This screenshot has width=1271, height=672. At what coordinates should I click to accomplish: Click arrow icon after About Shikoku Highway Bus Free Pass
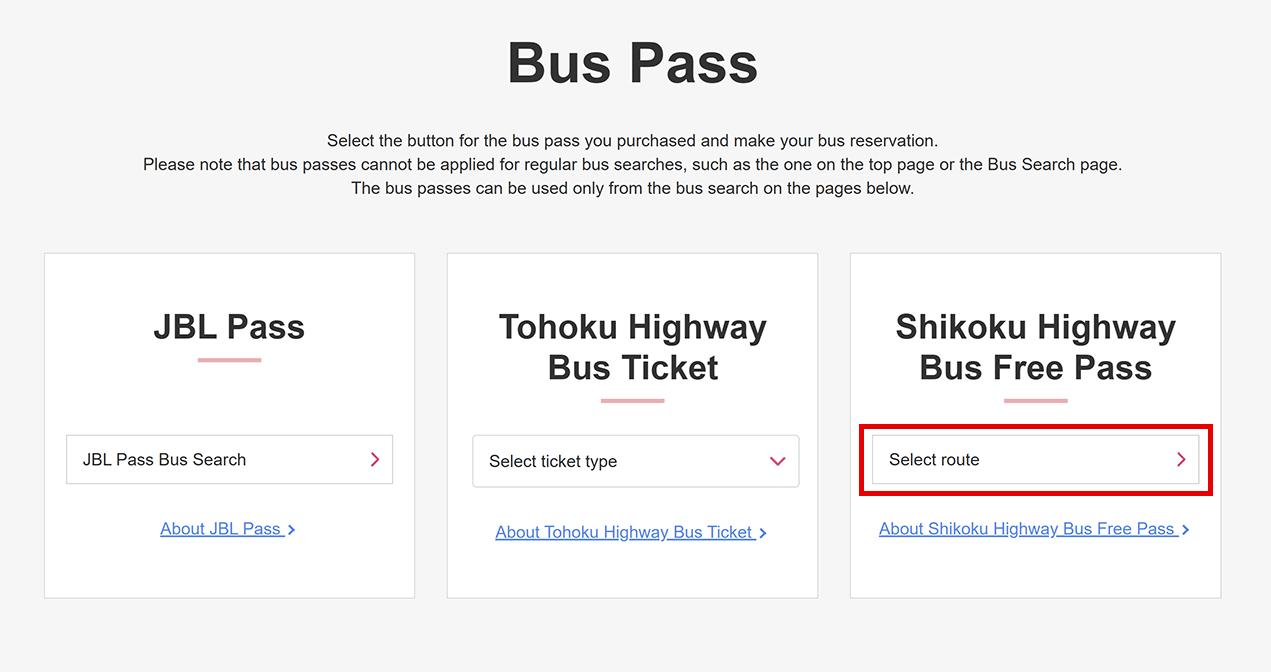(x=1185, y=530)
